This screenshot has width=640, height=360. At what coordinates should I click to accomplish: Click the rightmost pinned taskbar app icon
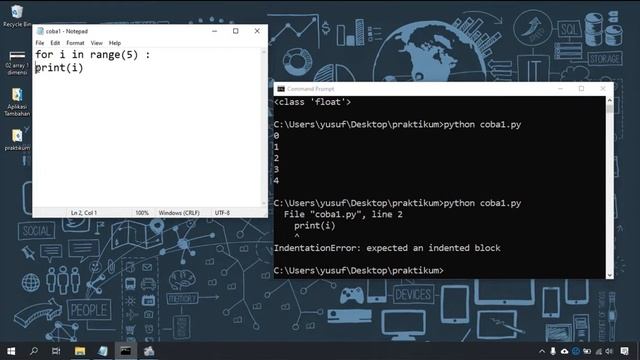(149, 351)
